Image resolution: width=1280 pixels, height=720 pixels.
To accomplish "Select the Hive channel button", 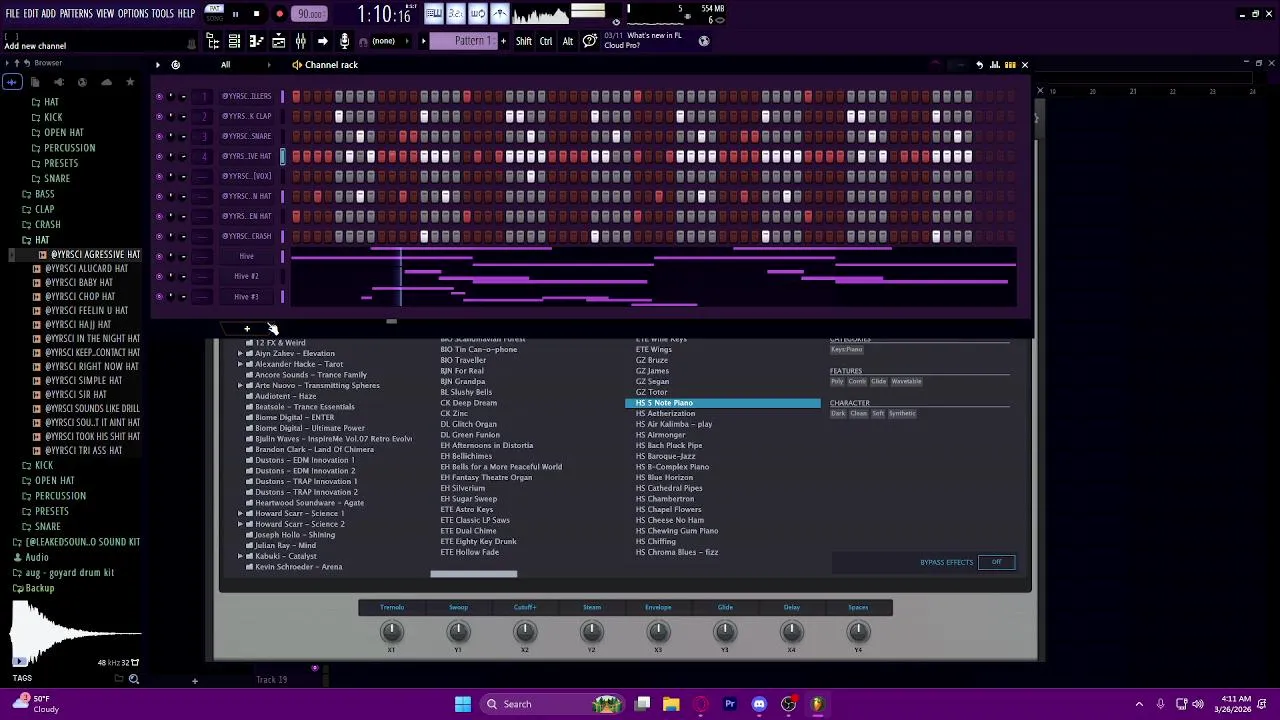I will coord(246,256).
